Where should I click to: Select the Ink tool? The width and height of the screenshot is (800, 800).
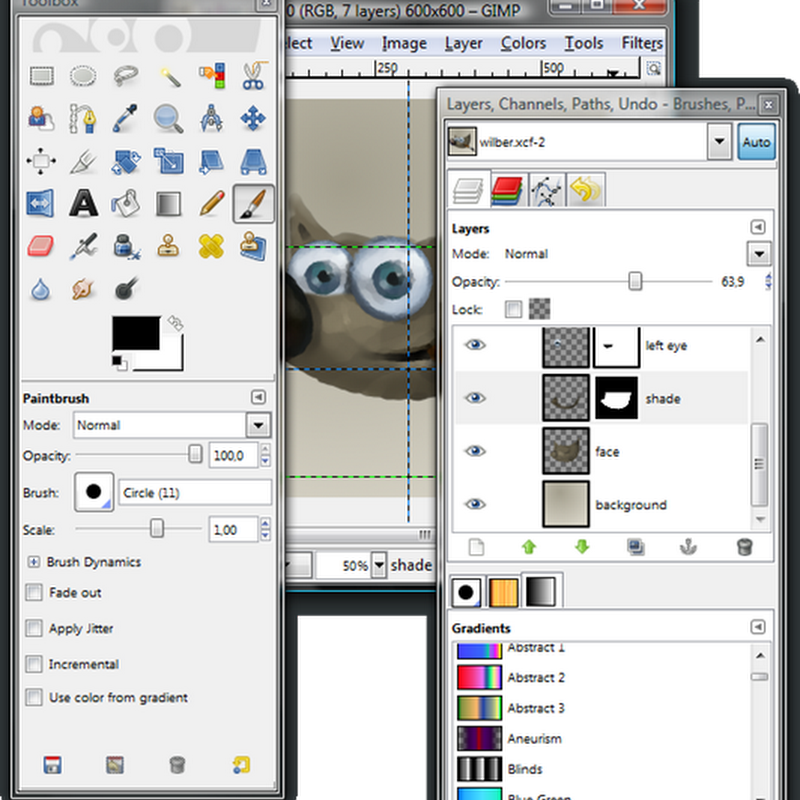pos(126,246)
